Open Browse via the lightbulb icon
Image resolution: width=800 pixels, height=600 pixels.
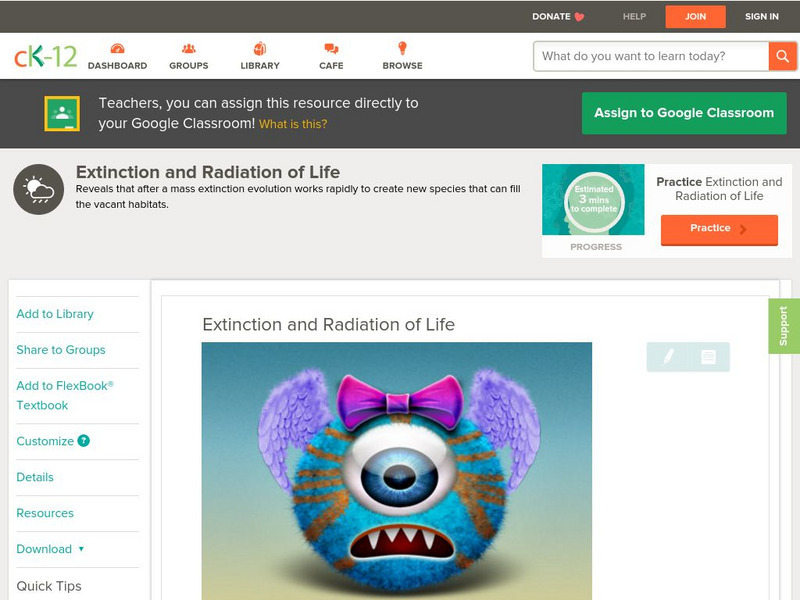click(x=401, y=48)
